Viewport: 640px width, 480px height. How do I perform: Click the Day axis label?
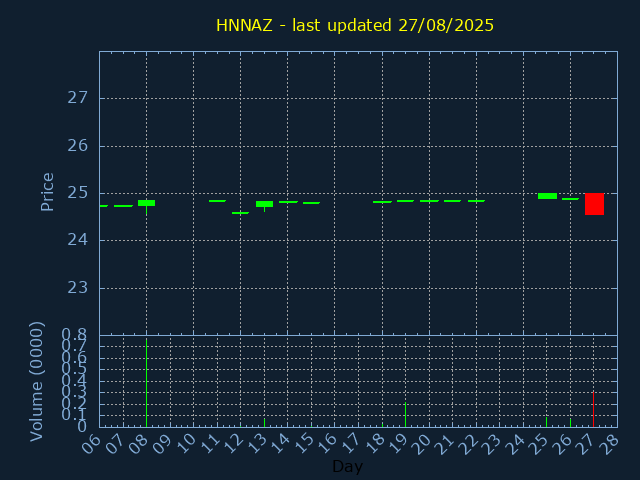347,466
